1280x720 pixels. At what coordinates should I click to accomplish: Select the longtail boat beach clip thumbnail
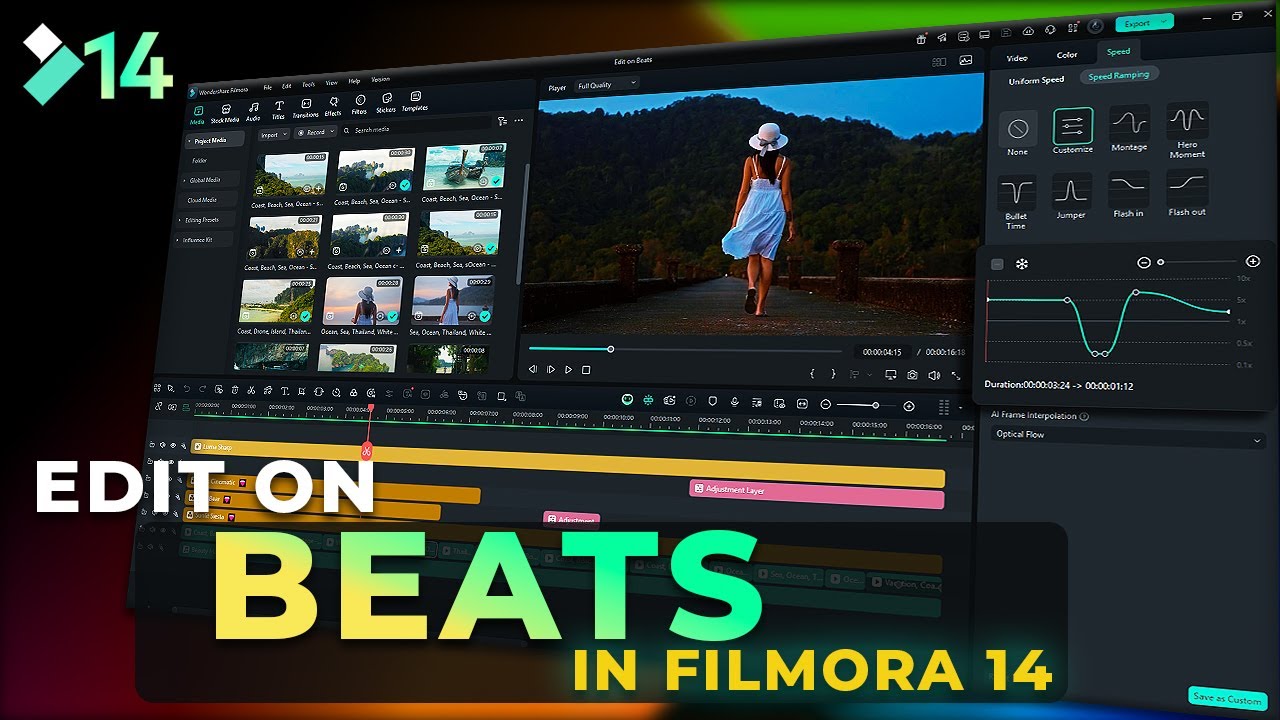coord(465,167)
